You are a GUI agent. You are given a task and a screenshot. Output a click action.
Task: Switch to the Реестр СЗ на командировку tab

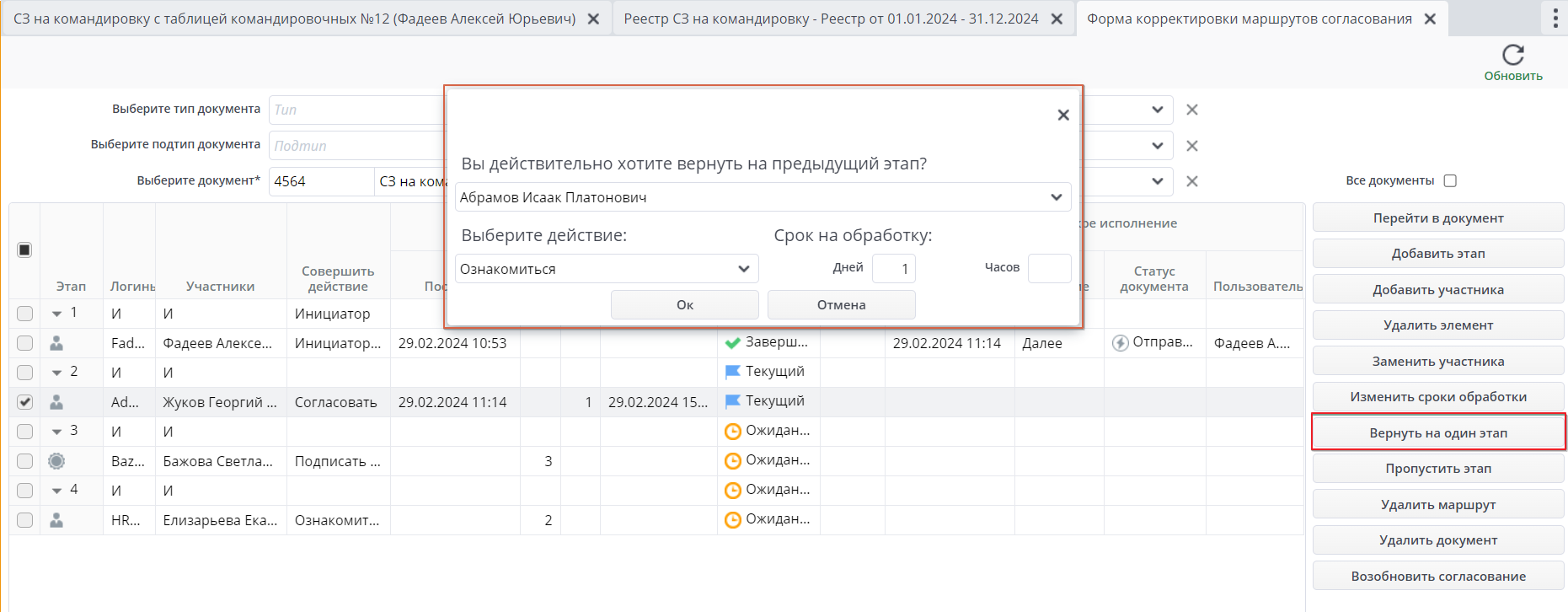pos(831,19)
